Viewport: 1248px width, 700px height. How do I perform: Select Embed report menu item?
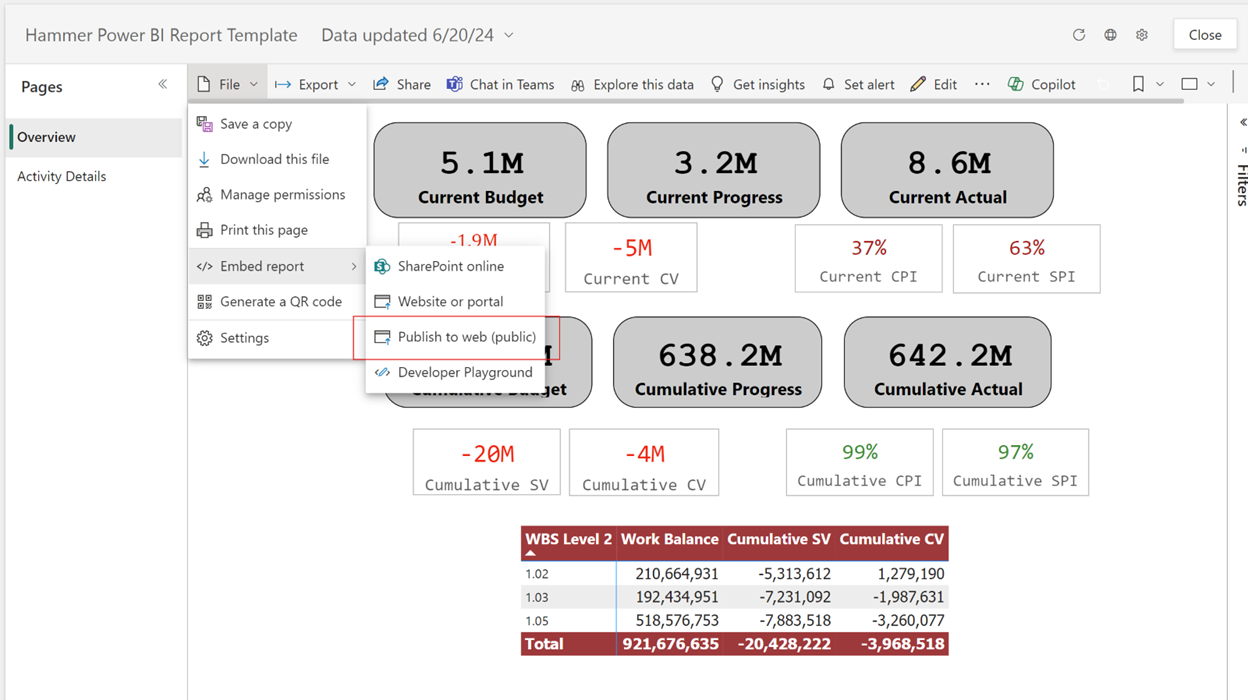pyautogui.click(x=277, y=266)
